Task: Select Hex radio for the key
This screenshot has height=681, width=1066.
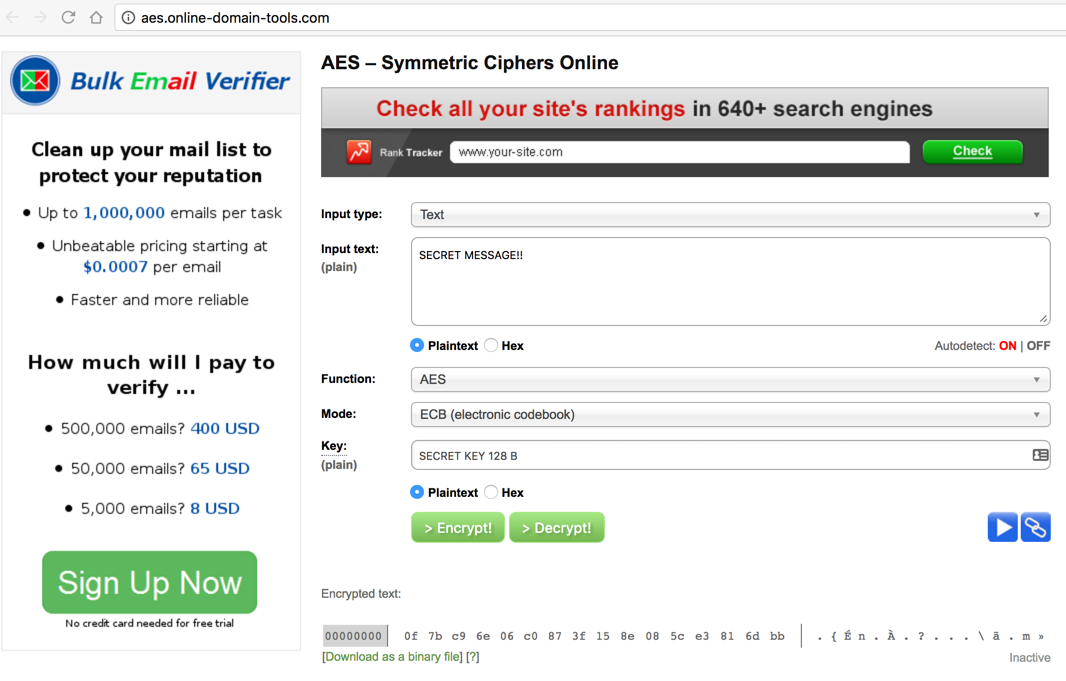Action: [491, 492]
